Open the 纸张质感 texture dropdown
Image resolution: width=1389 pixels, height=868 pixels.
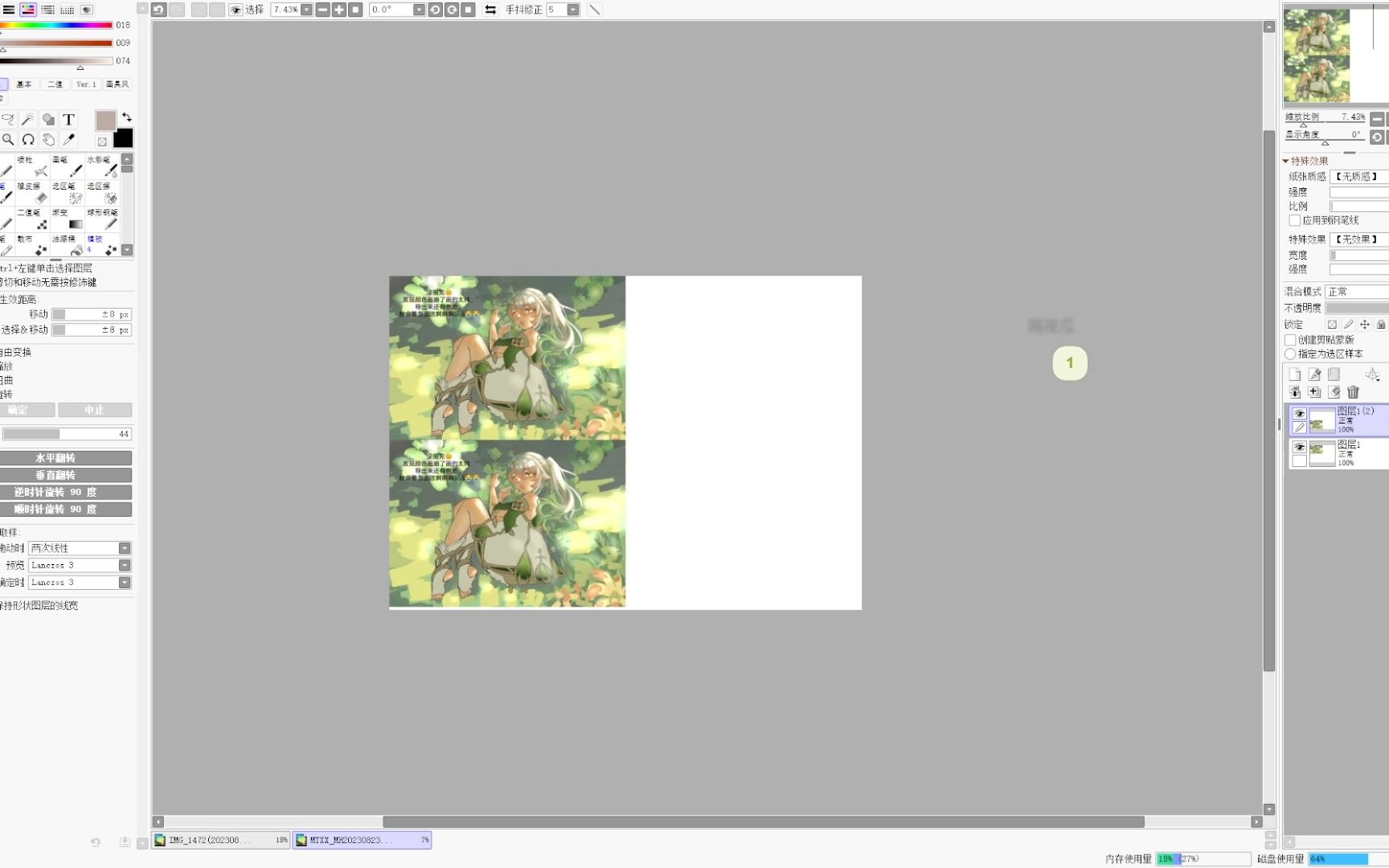[x=1359, y=176]
